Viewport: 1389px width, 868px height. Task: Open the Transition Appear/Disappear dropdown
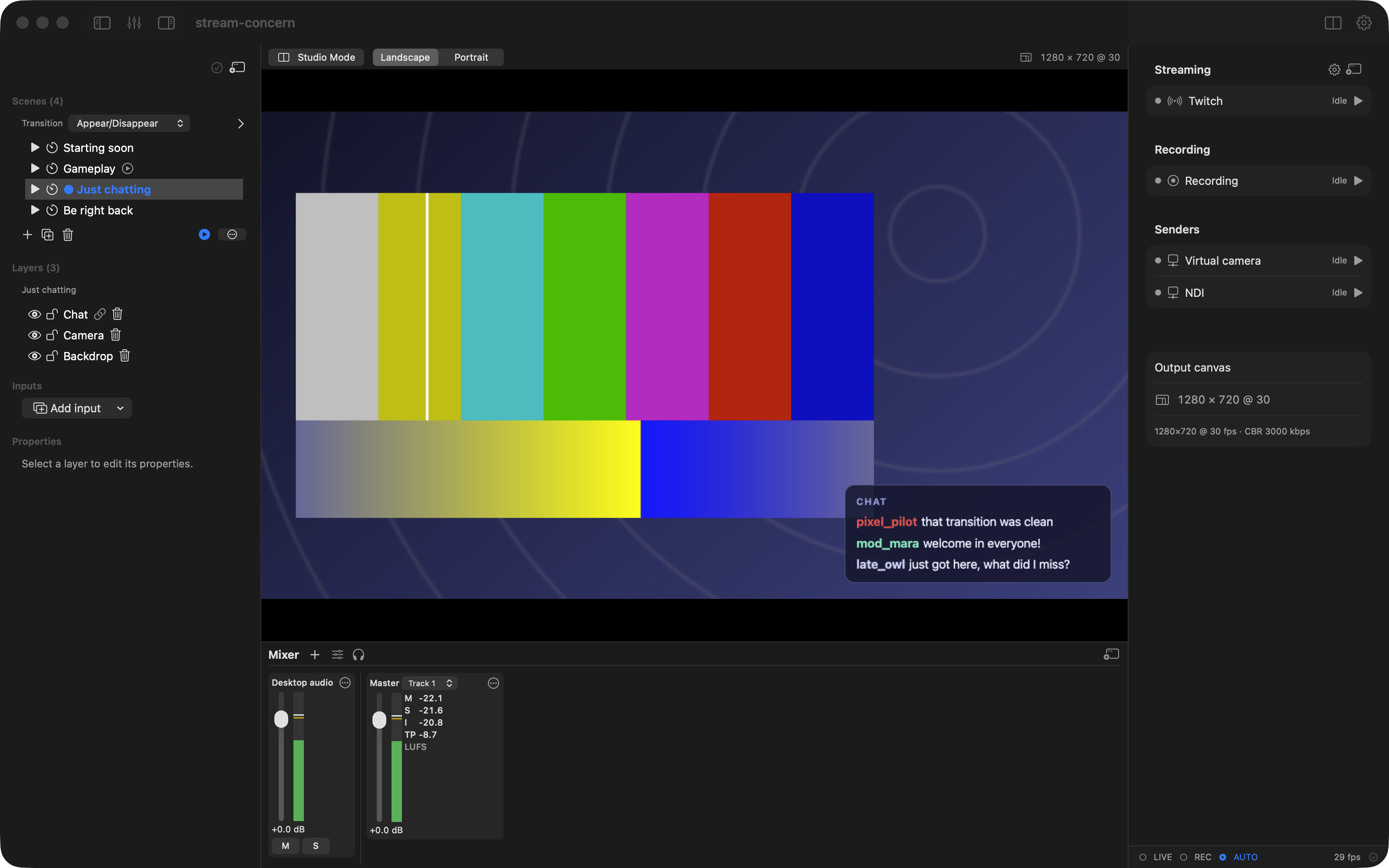pos(129,123)
